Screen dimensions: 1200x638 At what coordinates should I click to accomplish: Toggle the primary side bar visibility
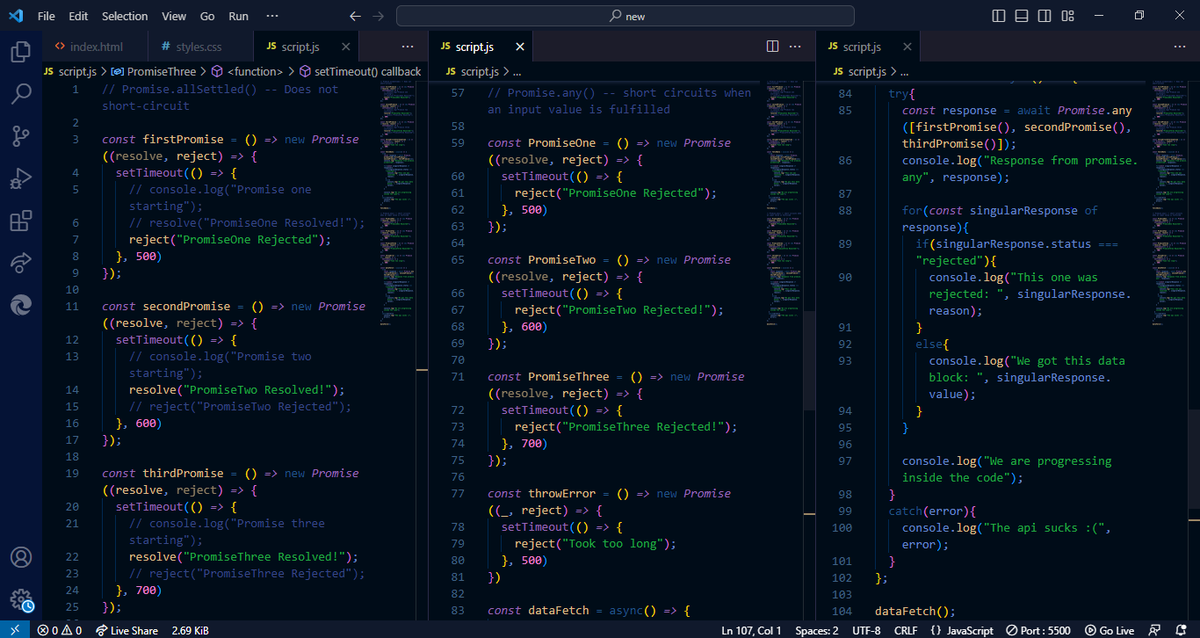coord(997,15)
